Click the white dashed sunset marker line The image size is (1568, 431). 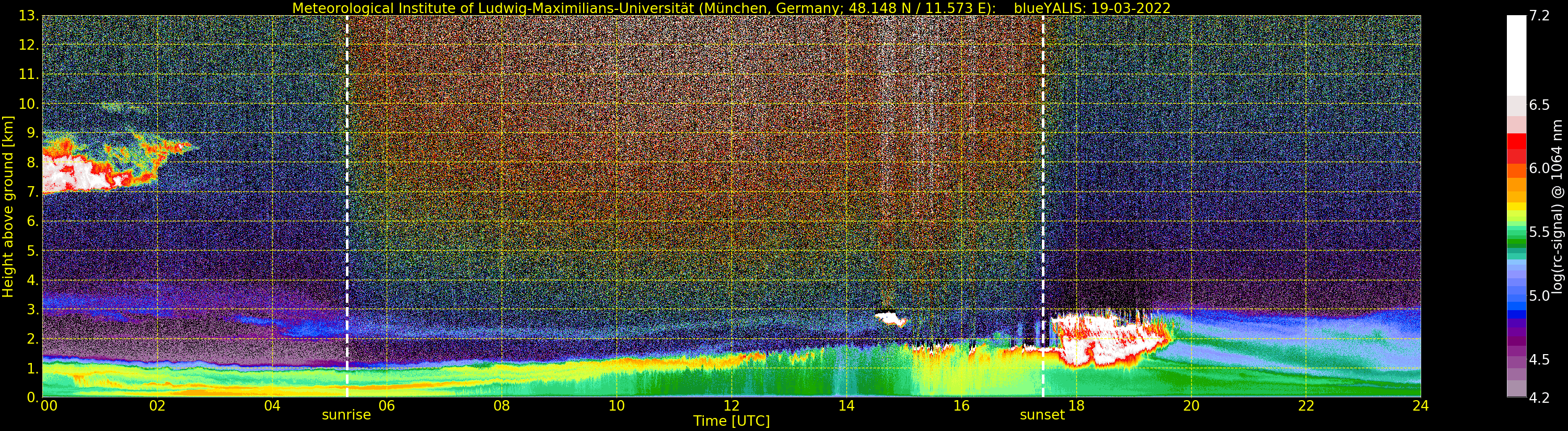(1043, 207)
